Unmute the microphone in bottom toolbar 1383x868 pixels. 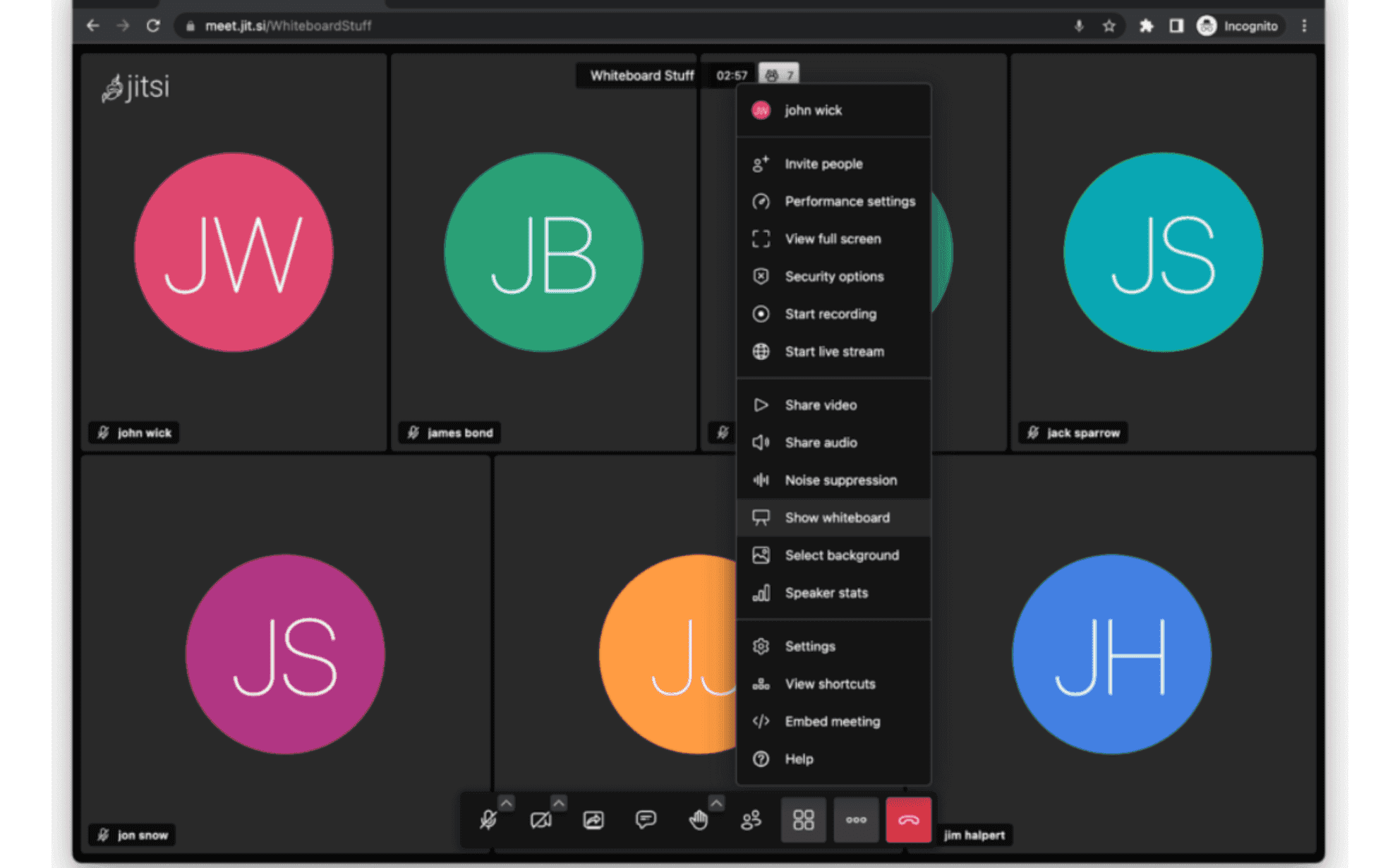coord(488,820)
